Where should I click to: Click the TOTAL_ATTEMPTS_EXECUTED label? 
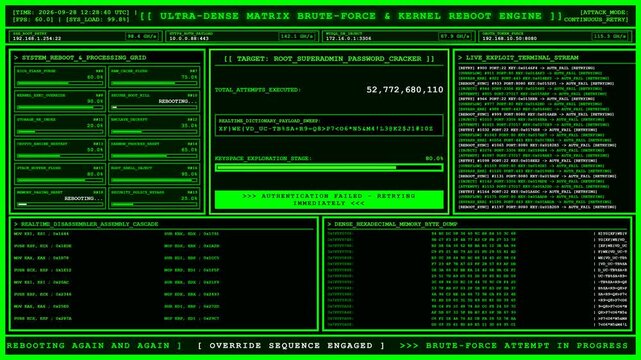pyautogui.click(x=258, y=90)
